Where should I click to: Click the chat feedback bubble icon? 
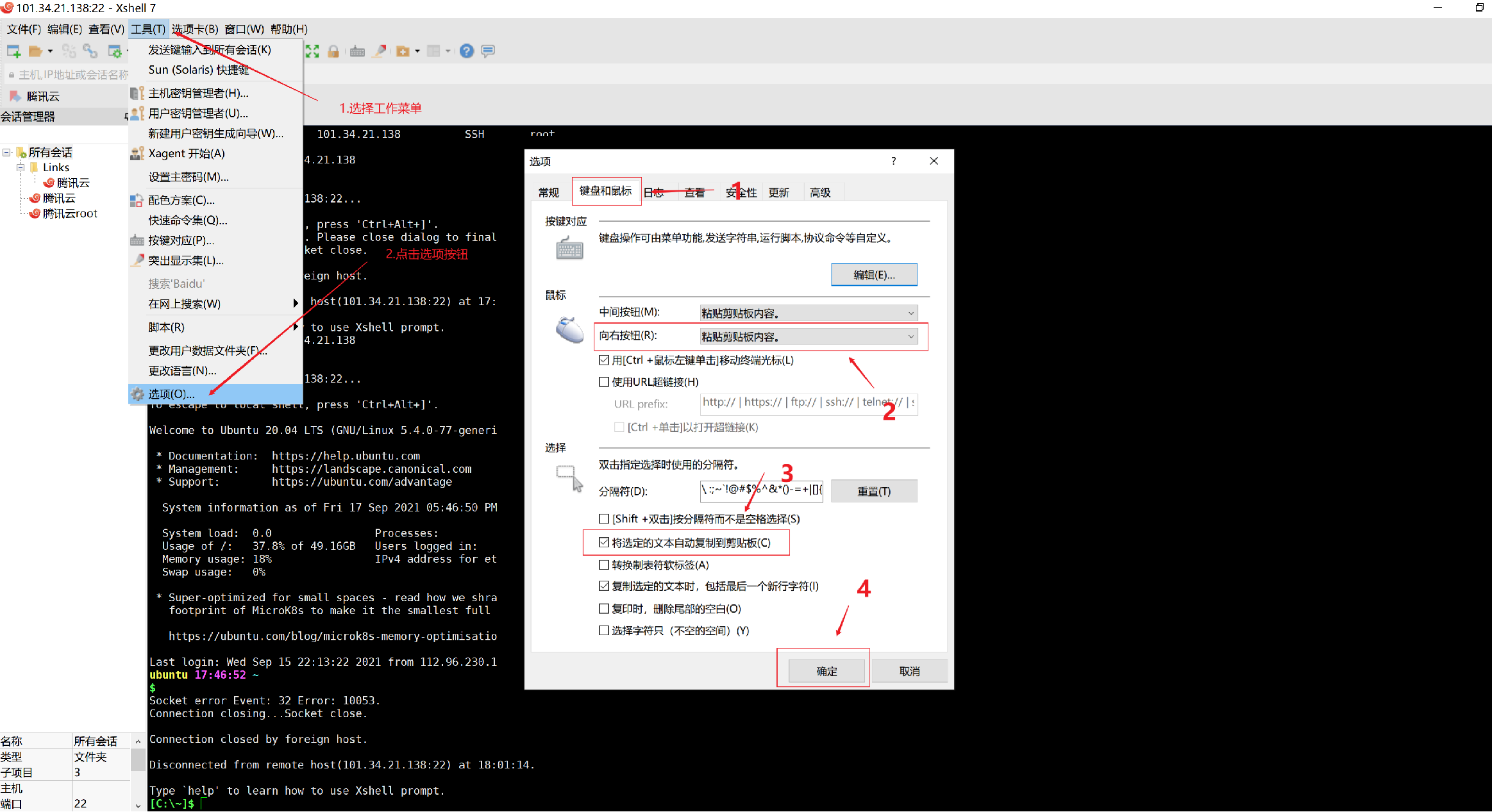click(x=488, y=51)
